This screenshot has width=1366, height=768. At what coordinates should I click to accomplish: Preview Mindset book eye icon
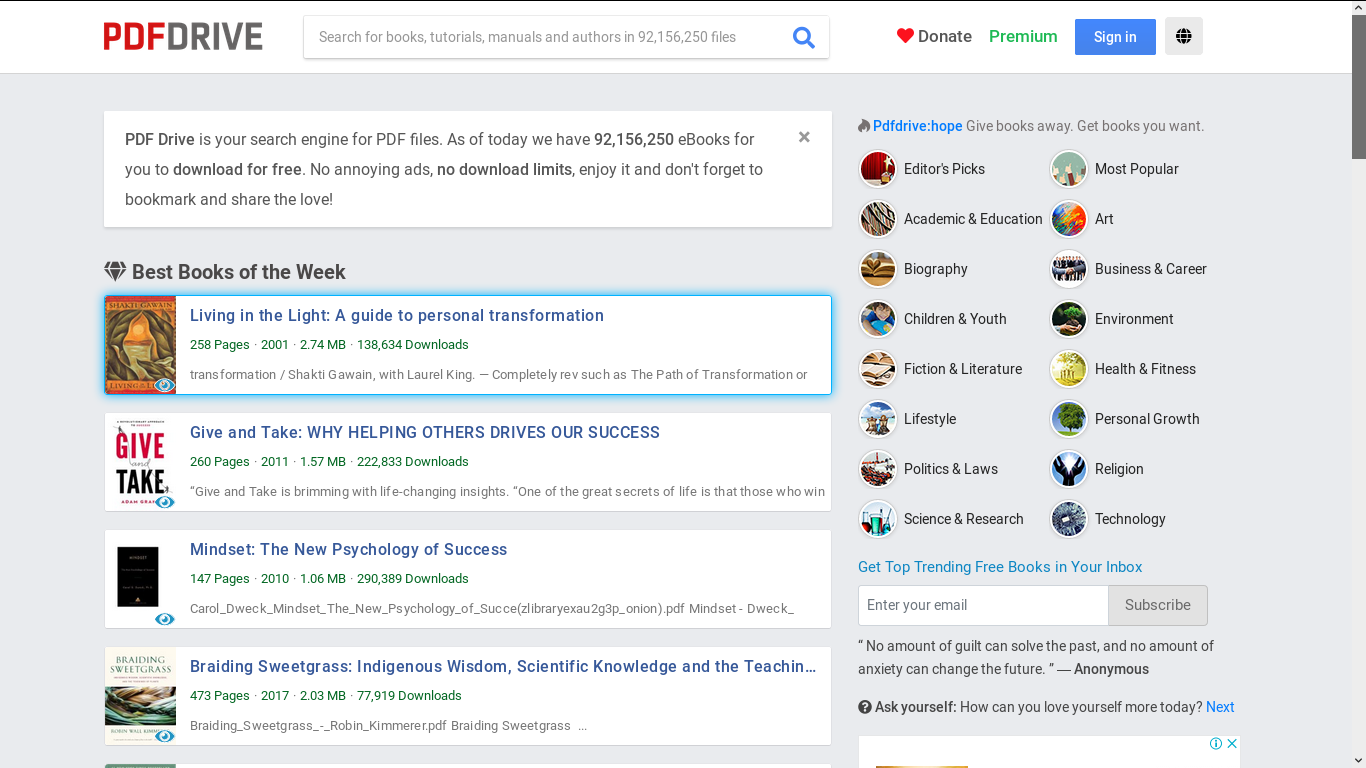[x=165, y=619]
